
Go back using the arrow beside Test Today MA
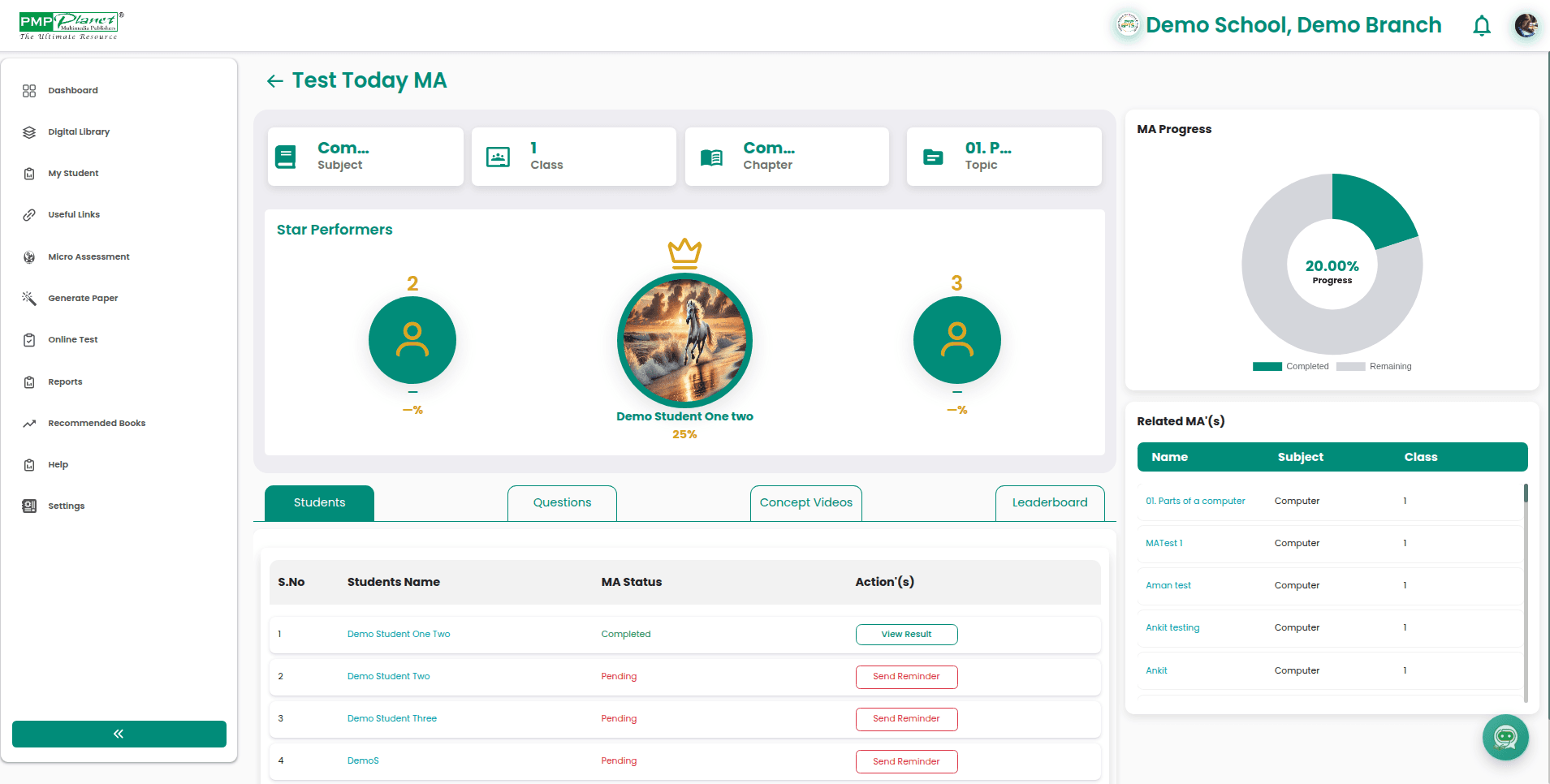point(275,81)
